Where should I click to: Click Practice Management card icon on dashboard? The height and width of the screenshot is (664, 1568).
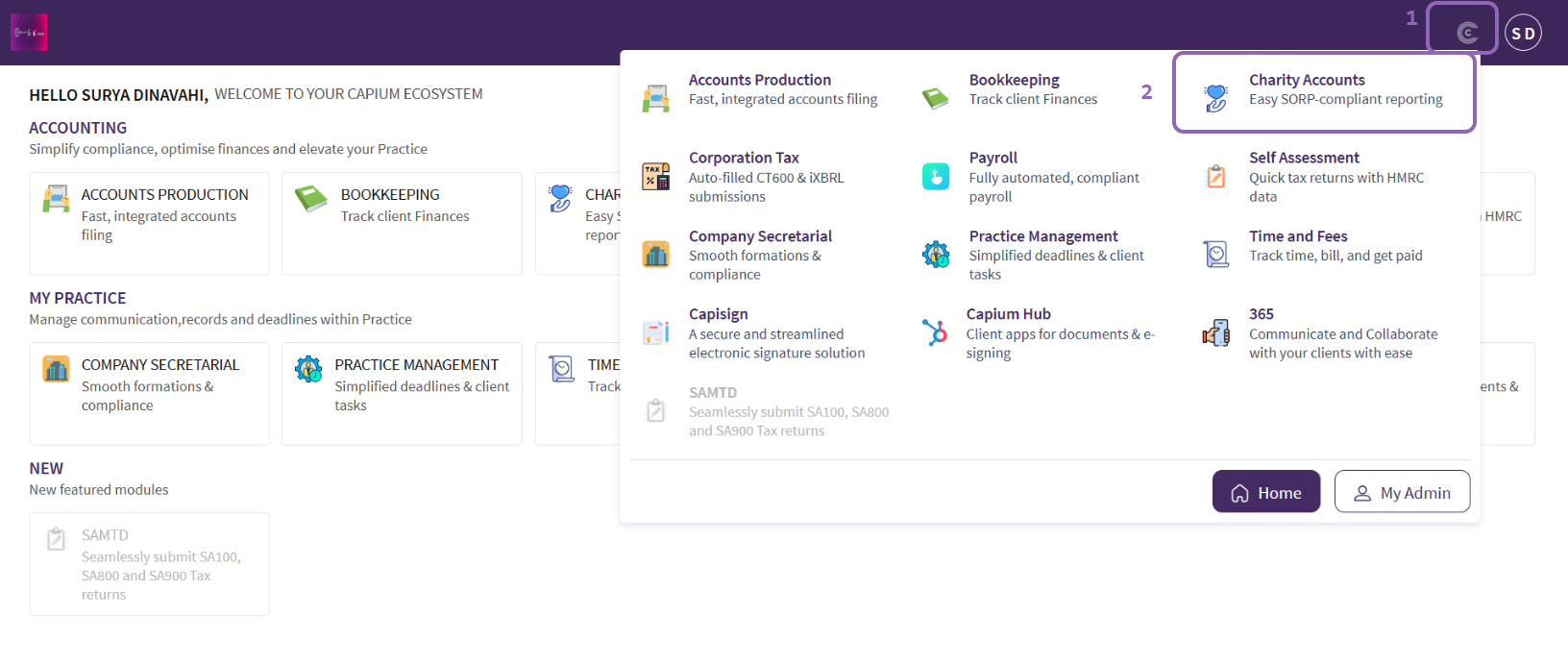point(308,368)
